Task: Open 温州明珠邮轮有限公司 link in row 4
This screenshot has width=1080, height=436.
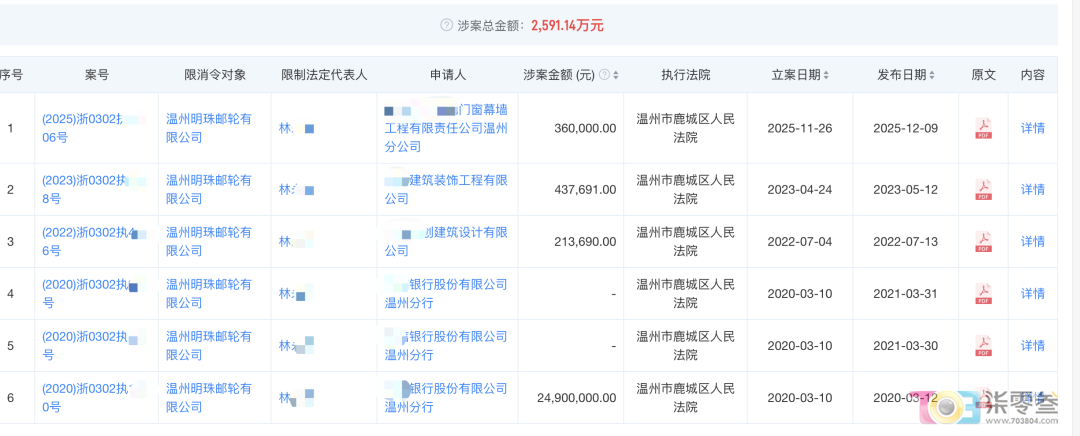Action: click(x=209, y=293)
